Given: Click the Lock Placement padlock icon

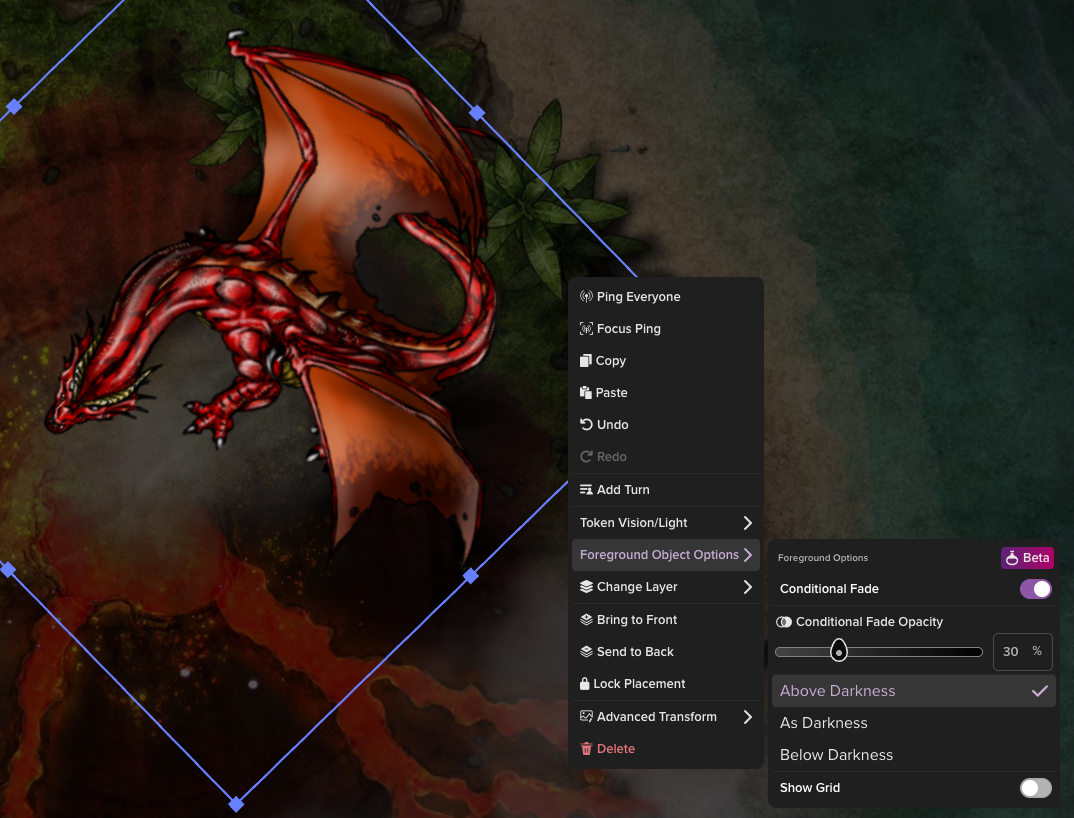Looking at the screenshot, I should 585,684.
